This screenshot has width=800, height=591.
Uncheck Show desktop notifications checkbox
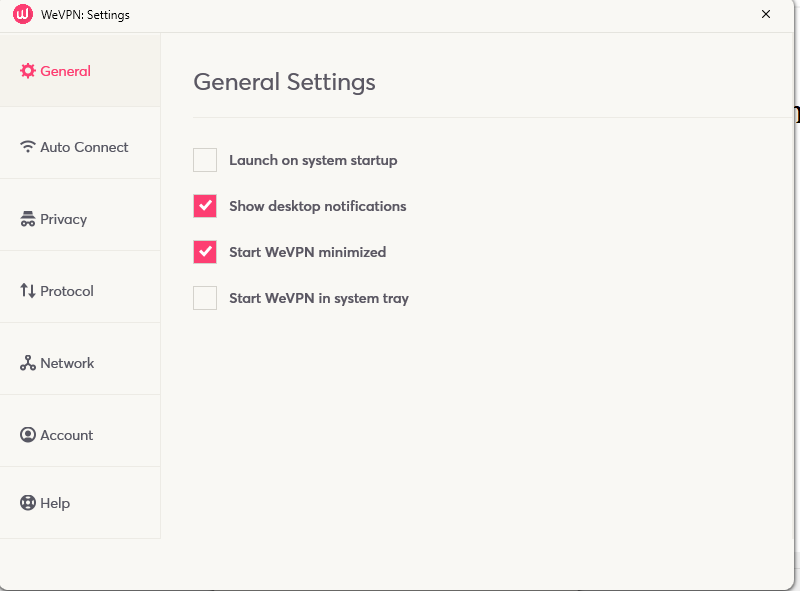click(205, 206)
